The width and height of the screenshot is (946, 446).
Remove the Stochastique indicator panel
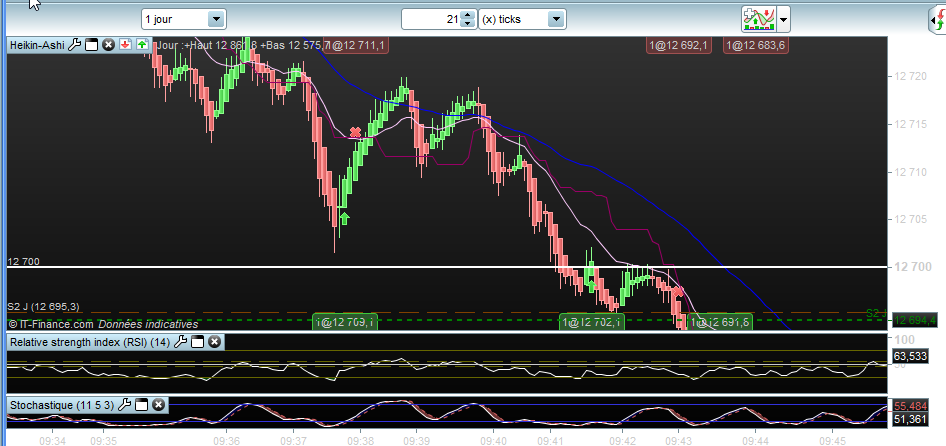pyautogui.click(x=158, y=405)
